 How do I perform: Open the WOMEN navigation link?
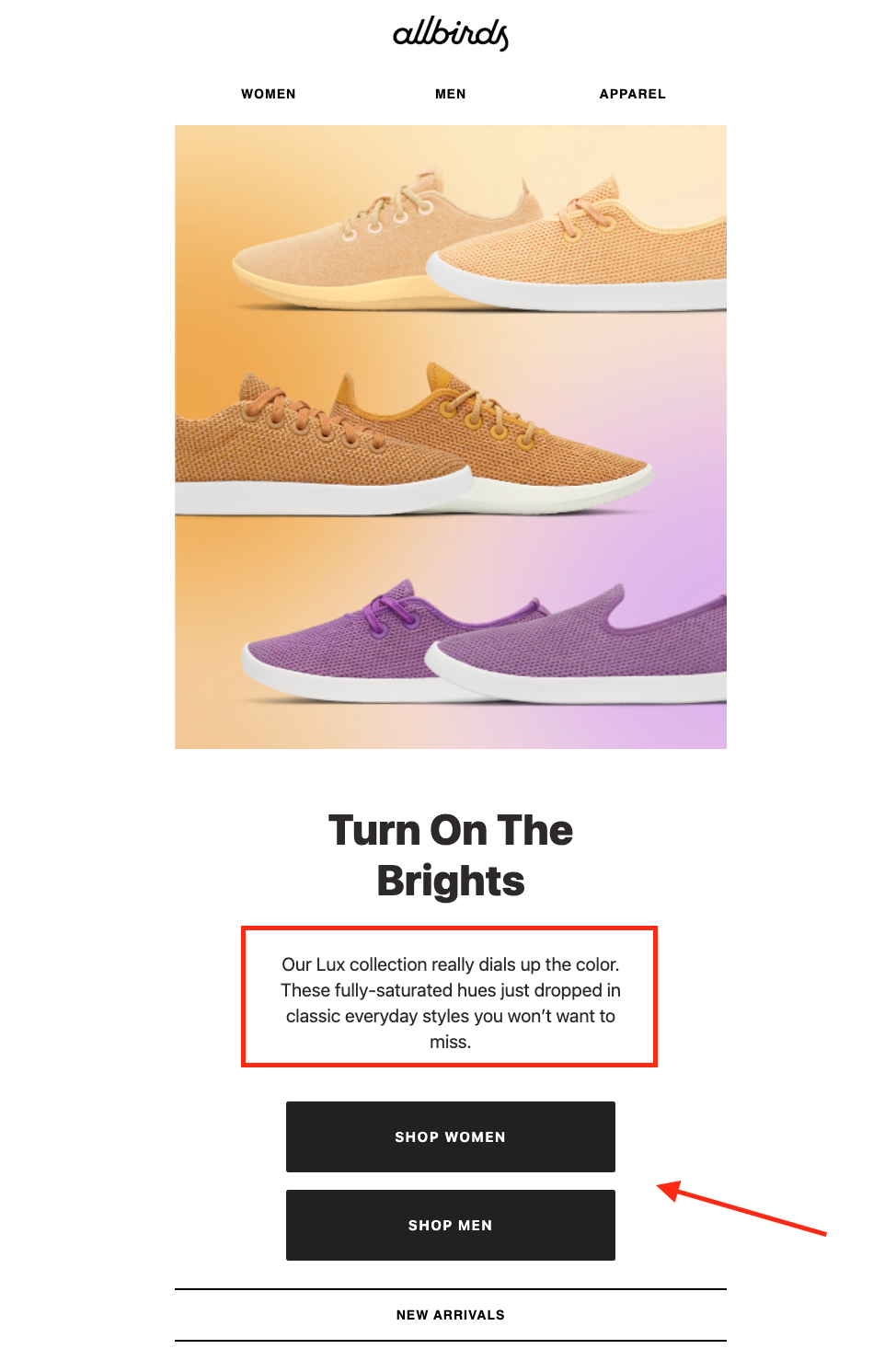coord(269,94)
